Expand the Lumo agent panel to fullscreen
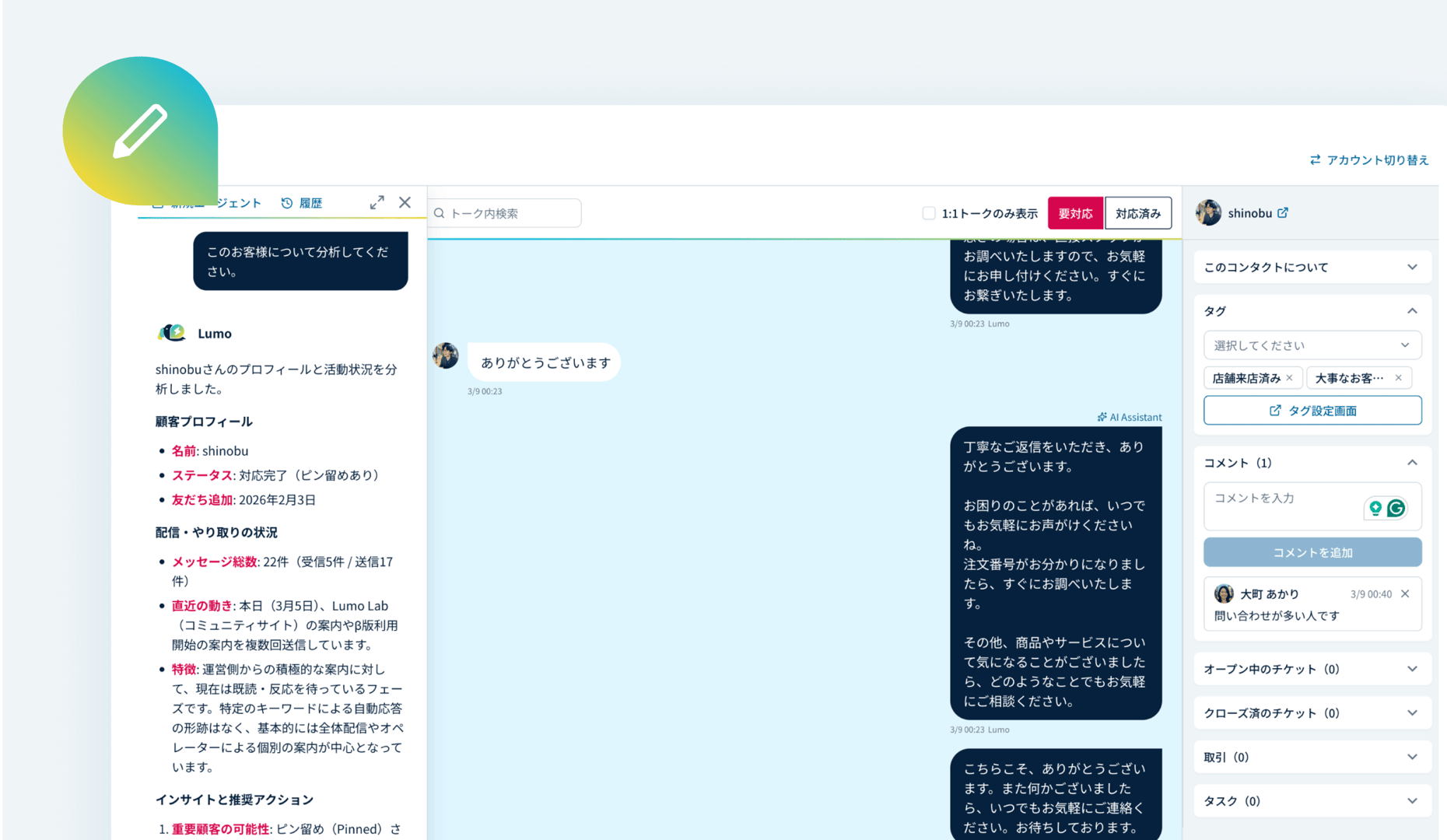1447x840 pixels. coord(377,203)
